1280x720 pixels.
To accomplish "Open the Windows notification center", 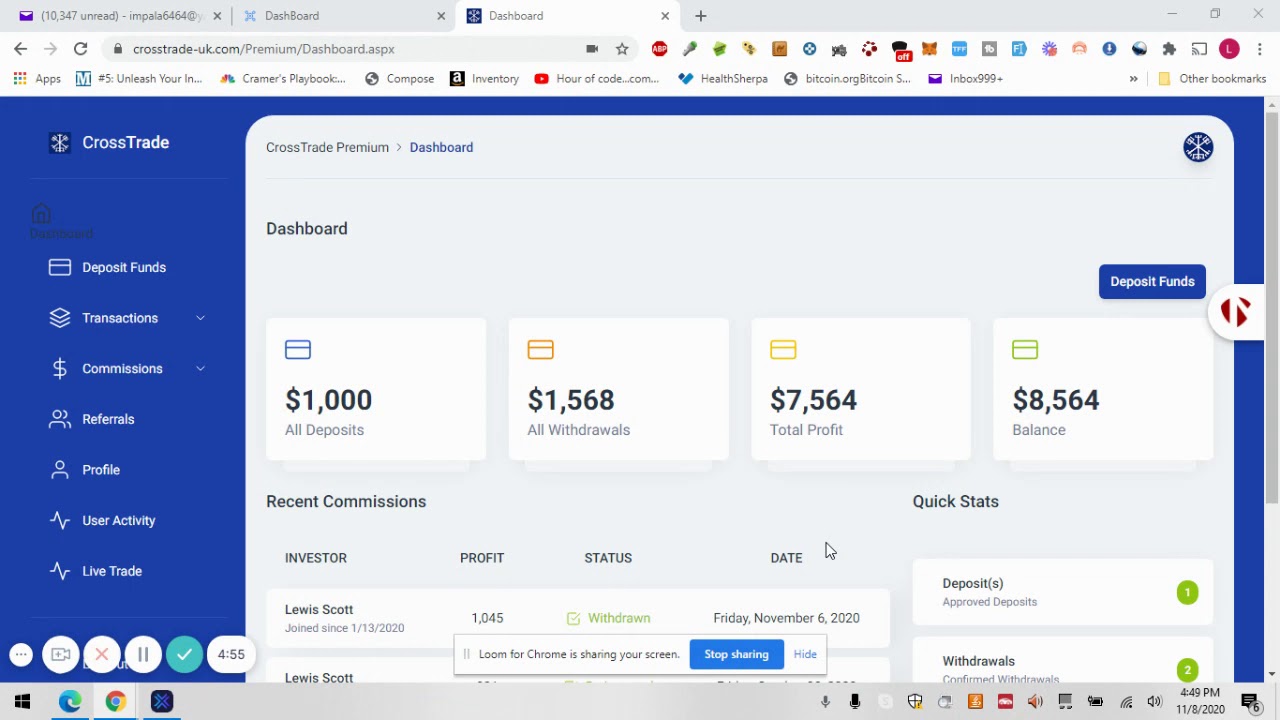I will click(1250, 702).
